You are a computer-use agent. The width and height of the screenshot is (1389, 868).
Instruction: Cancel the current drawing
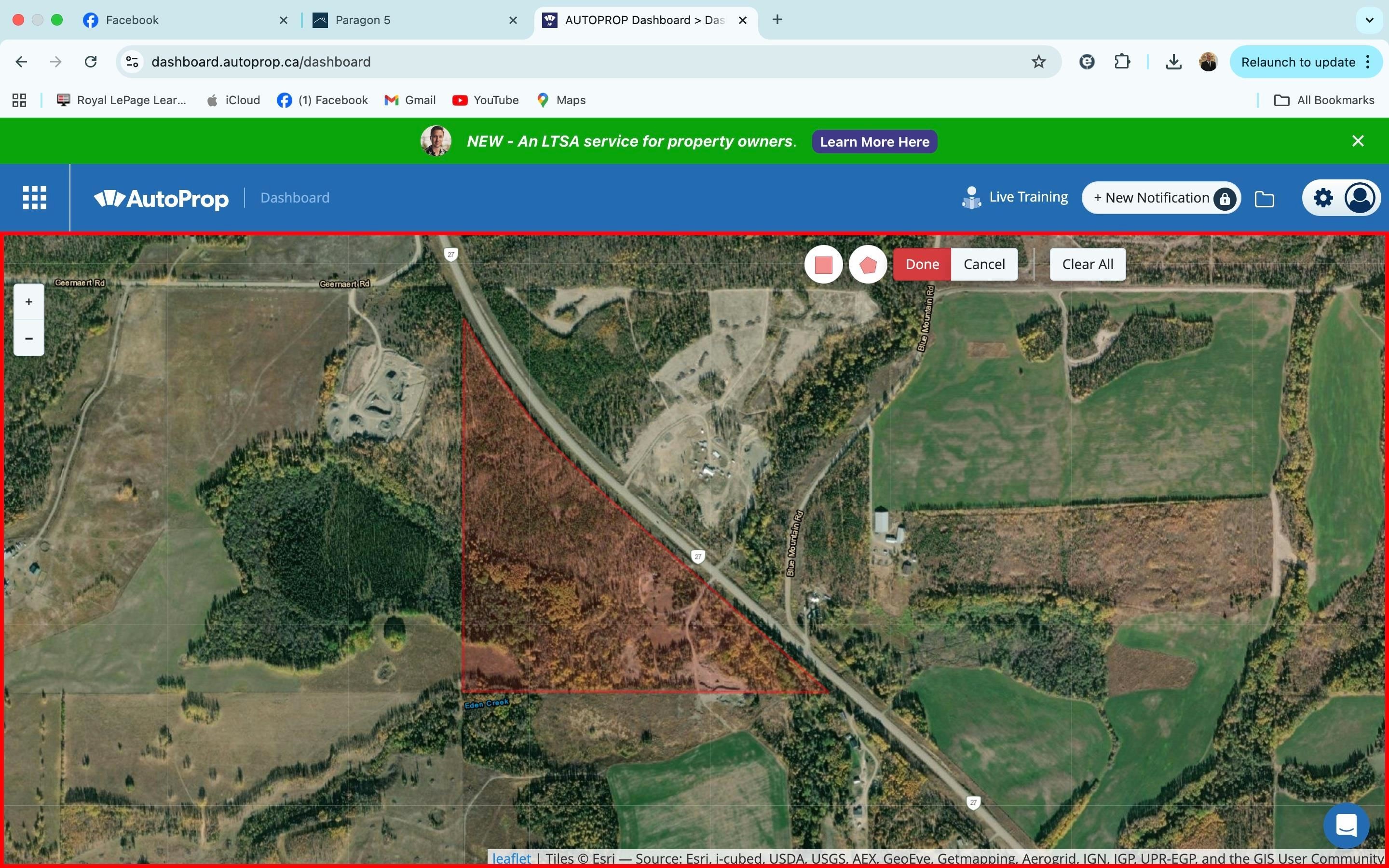coord(984,265)
